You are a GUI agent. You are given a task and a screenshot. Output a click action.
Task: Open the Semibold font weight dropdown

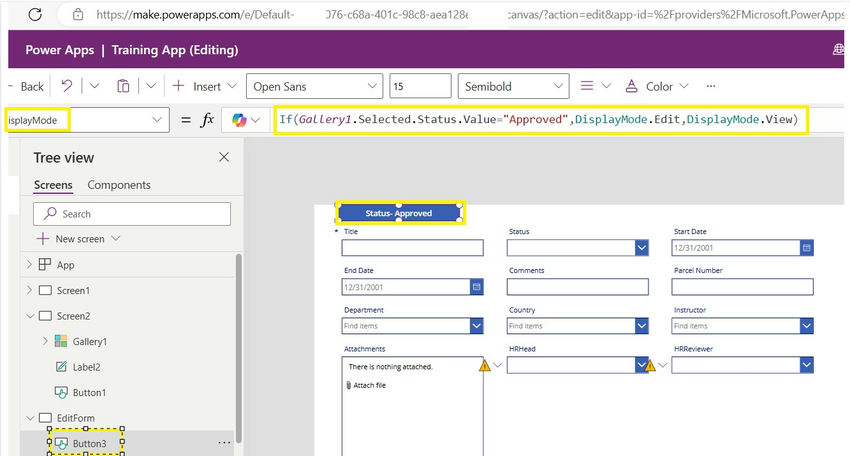513,86
